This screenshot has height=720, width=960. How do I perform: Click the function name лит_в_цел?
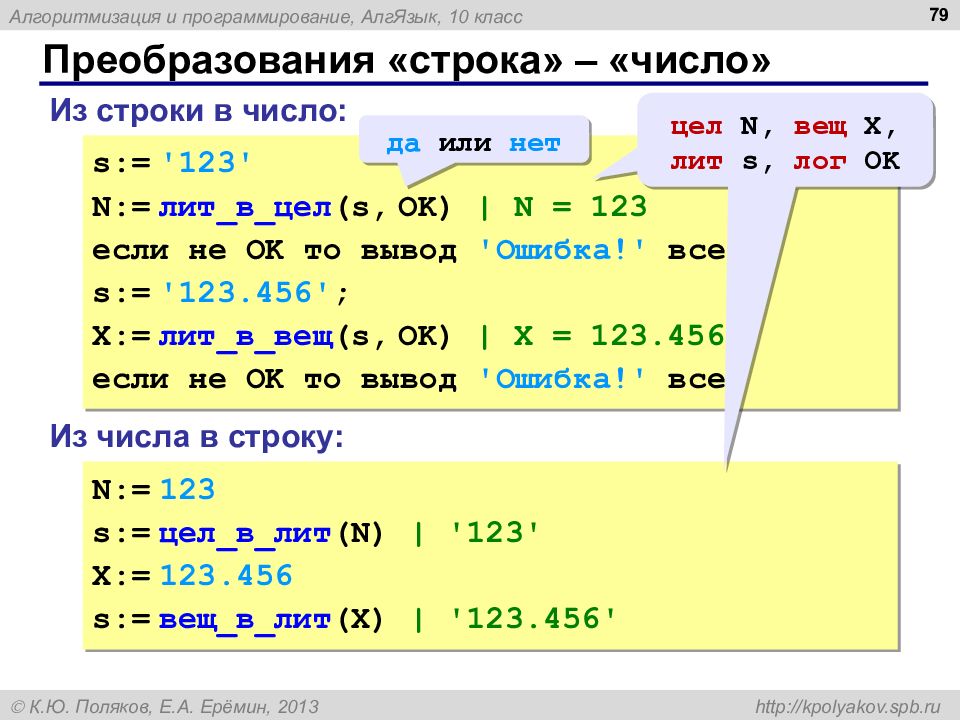coord(245,208)
